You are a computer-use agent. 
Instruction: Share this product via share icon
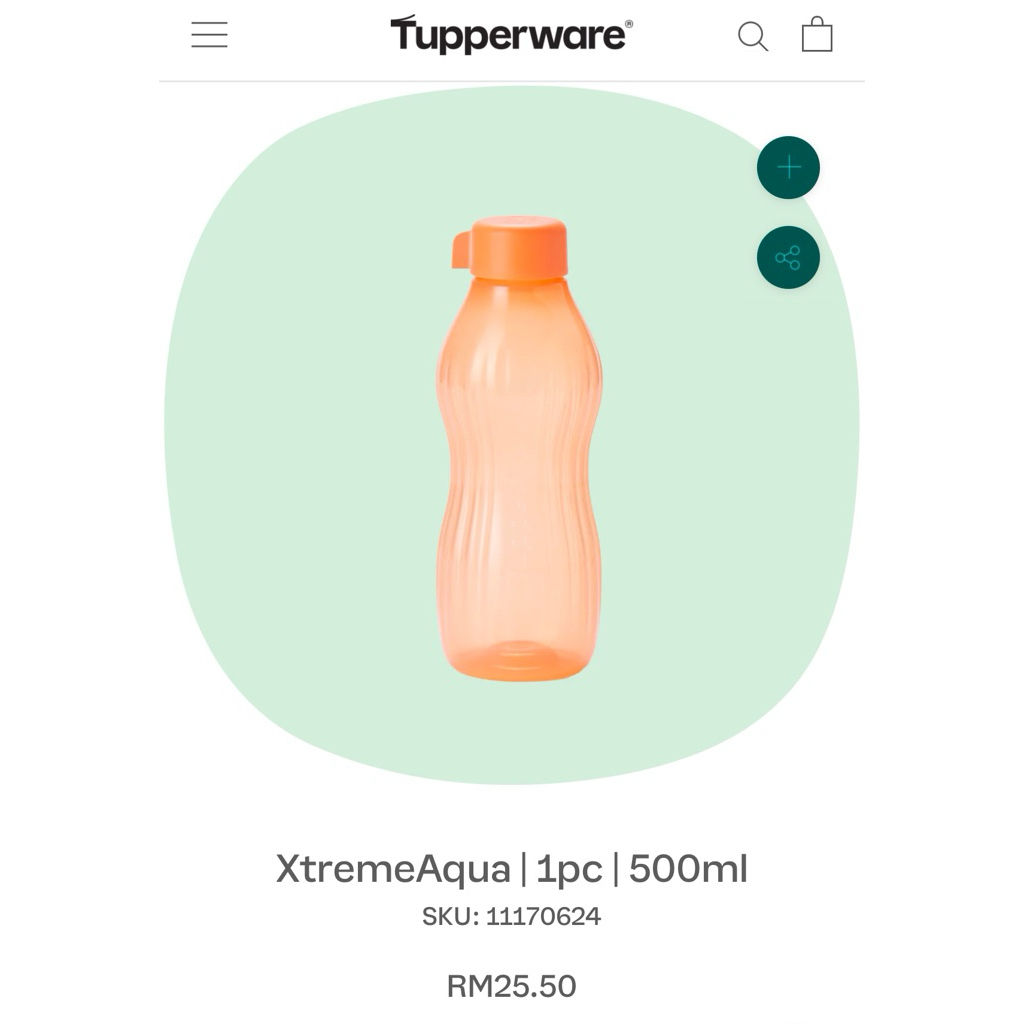(788, 257)
